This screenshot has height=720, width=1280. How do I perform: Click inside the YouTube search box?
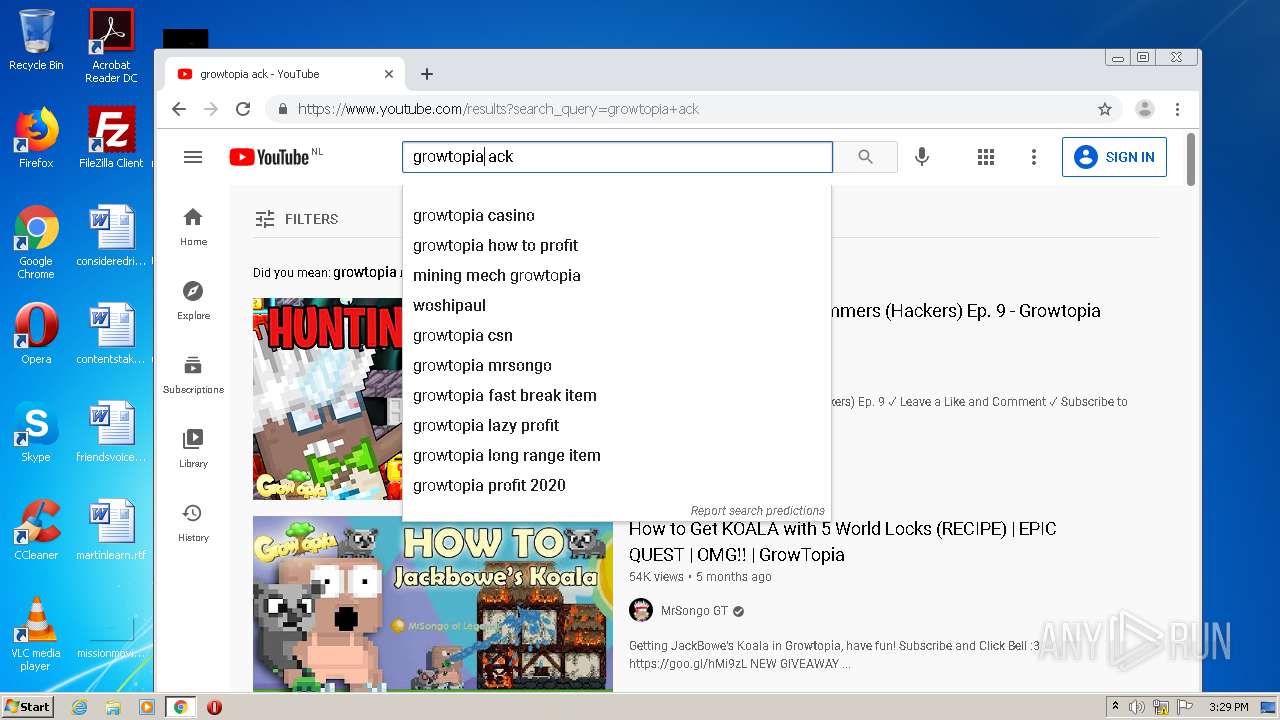(x=617, y=157)
